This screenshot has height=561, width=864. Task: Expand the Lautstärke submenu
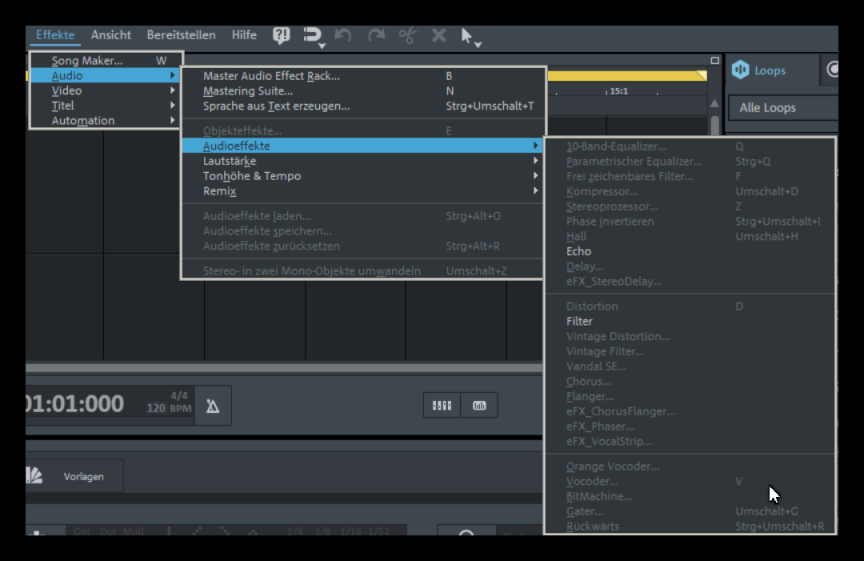(x=229, y=161)
